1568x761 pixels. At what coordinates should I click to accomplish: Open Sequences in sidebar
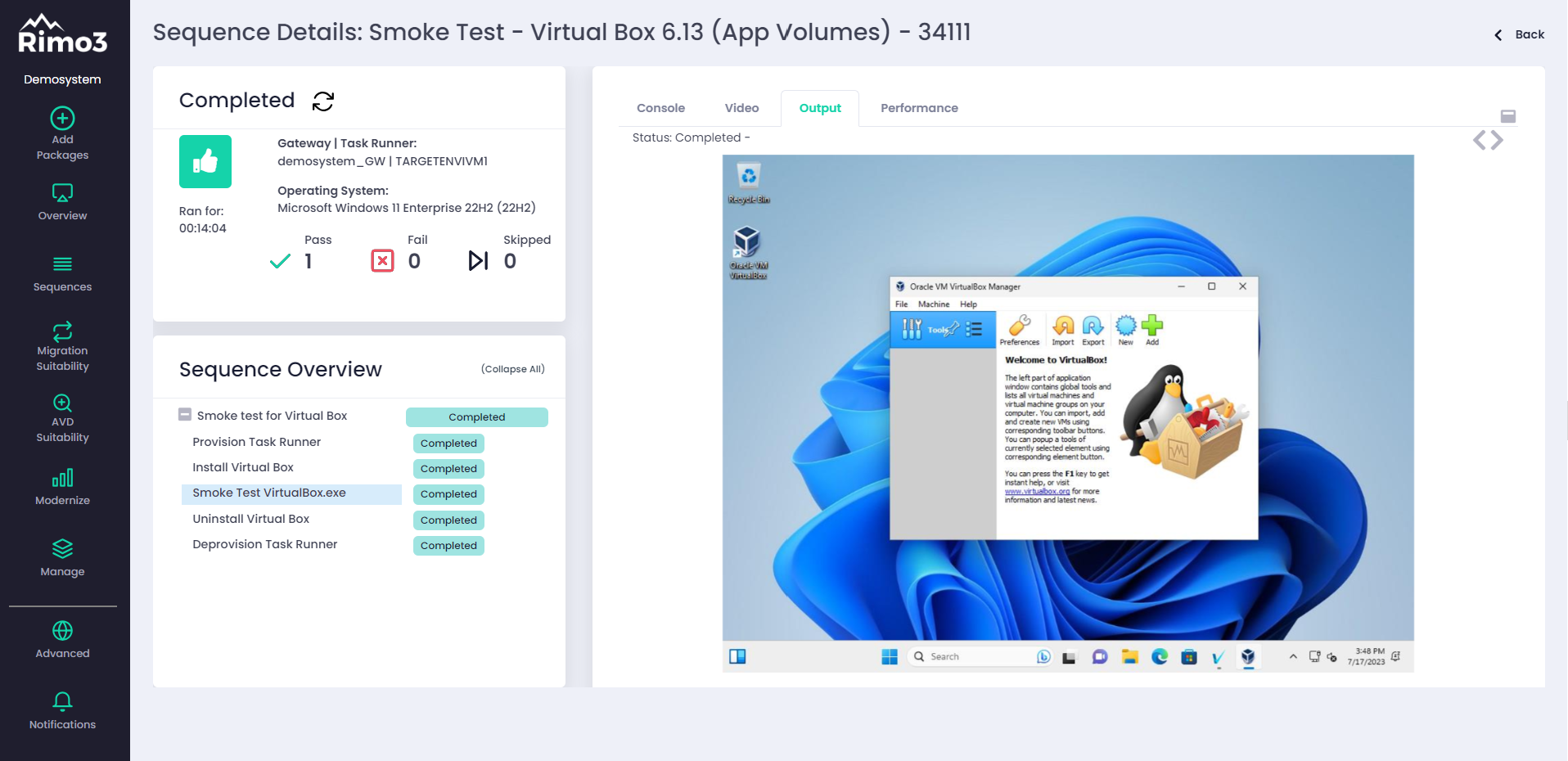(x=62, y=274)
